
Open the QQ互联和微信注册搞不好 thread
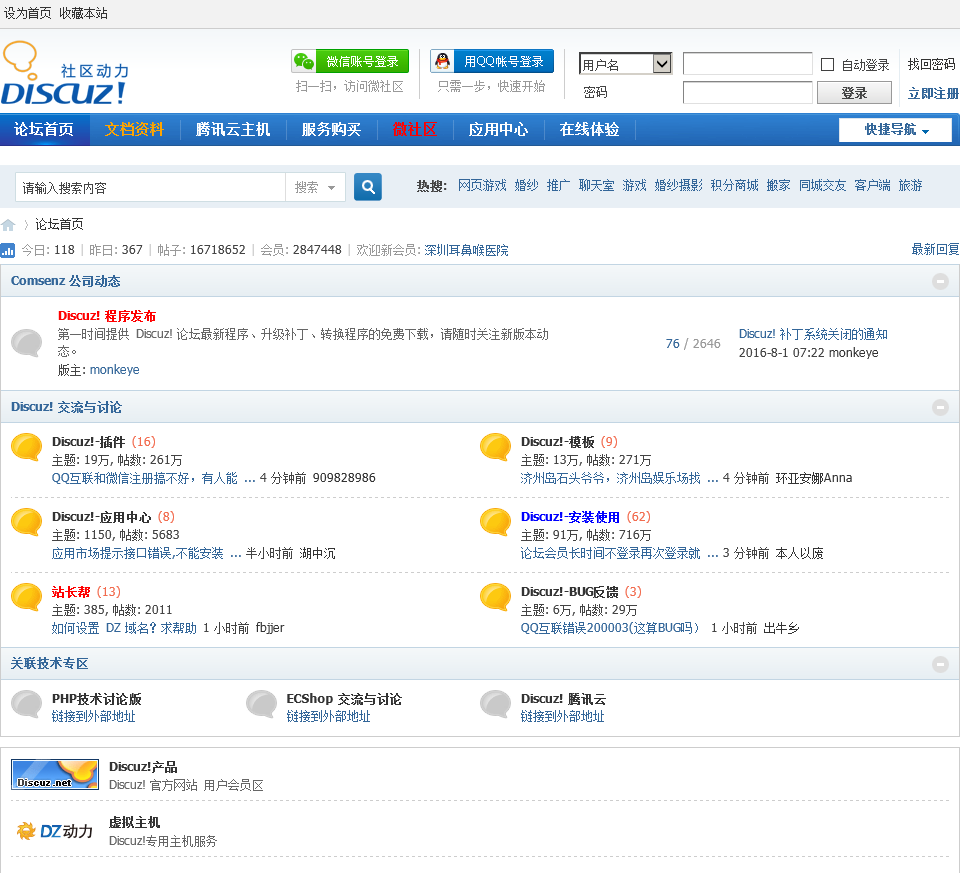point(144,478)
